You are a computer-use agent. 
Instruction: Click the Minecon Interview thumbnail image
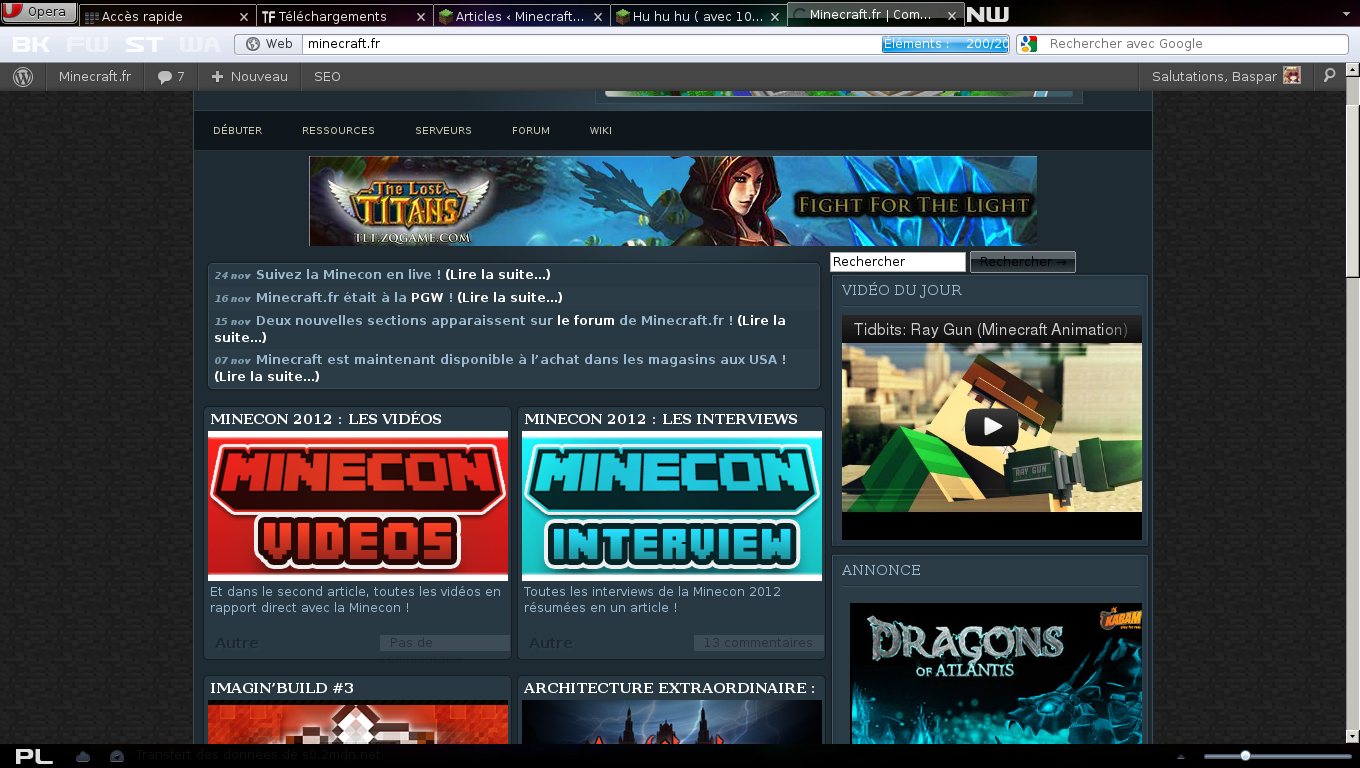672,506
